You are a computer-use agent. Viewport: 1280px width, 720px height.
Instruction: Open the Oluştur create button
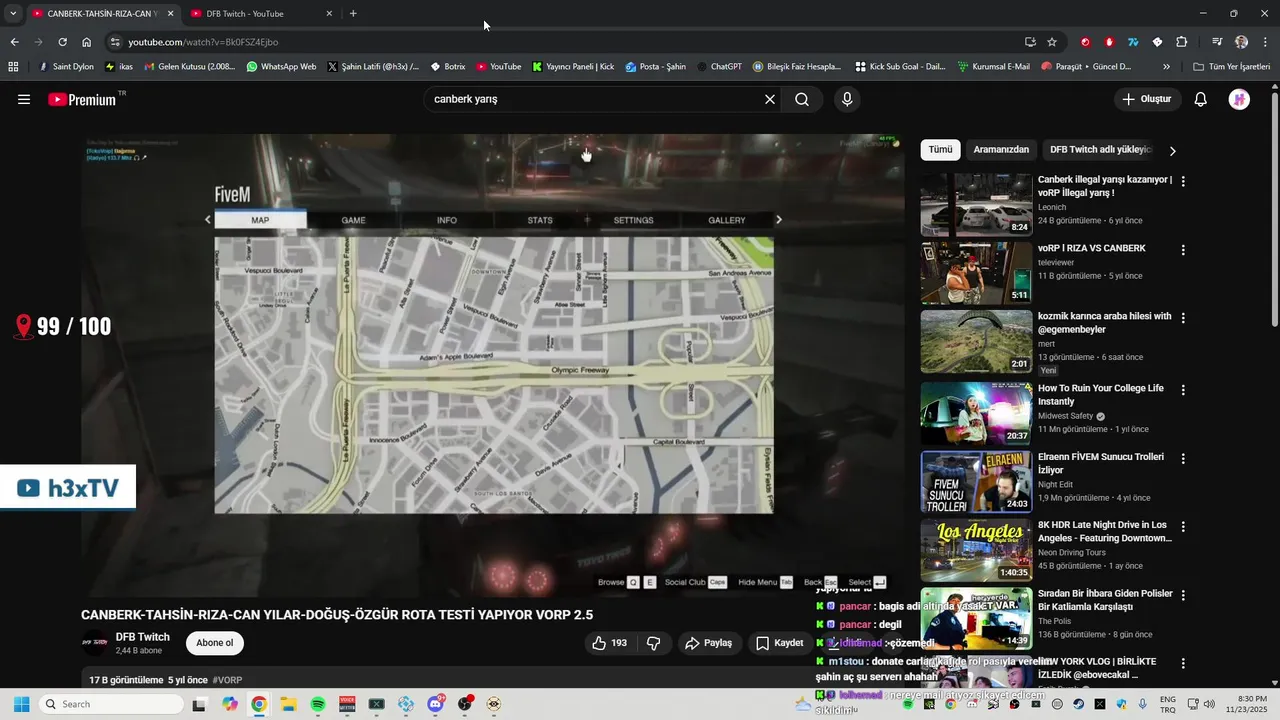[1146, 99]
